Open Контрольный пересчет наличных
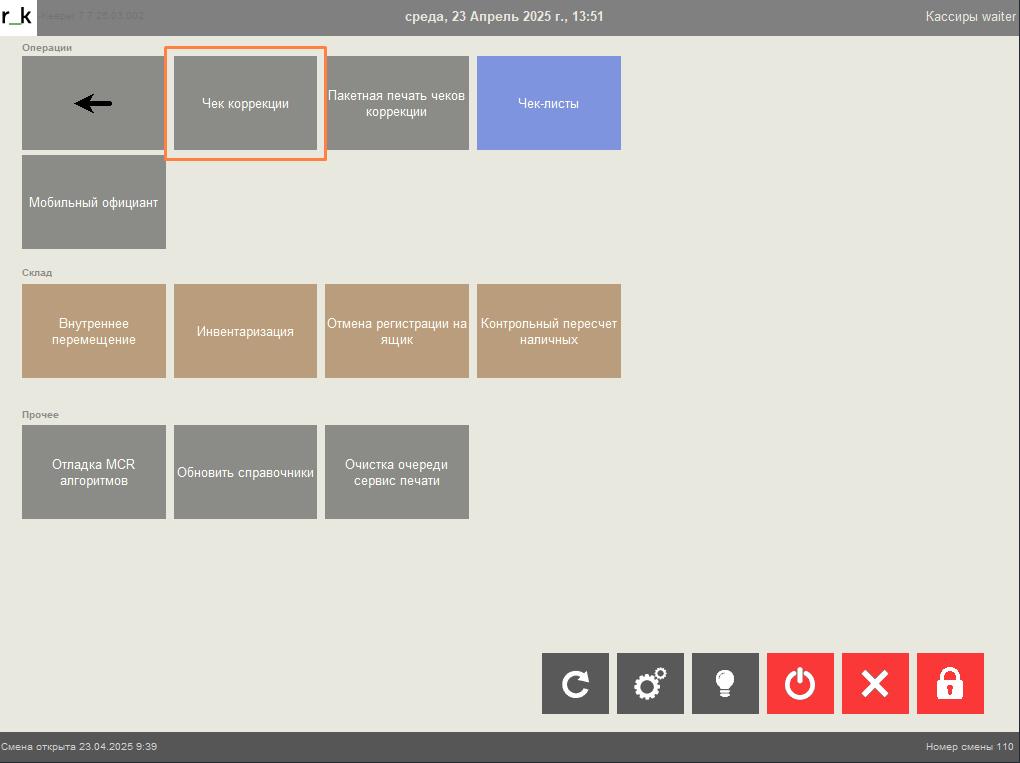Image resolution: width=1020 pixels, height=763 pixels. coord(548,331)
